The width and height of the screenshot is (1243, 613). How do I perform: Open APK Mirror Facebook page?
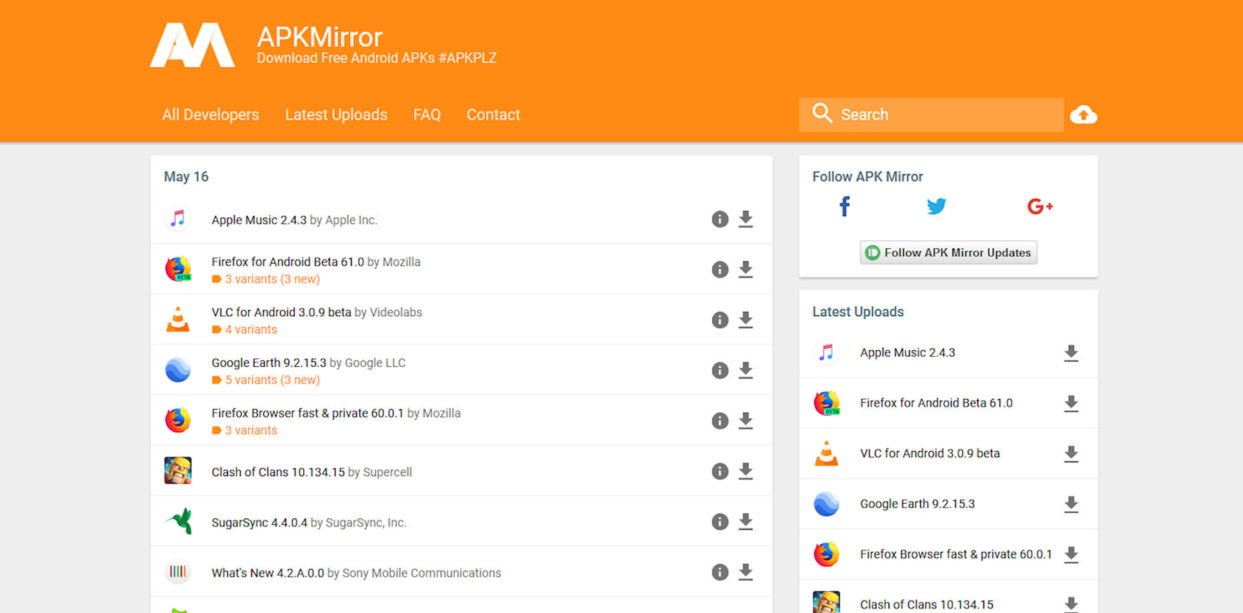tap(845, 207)
